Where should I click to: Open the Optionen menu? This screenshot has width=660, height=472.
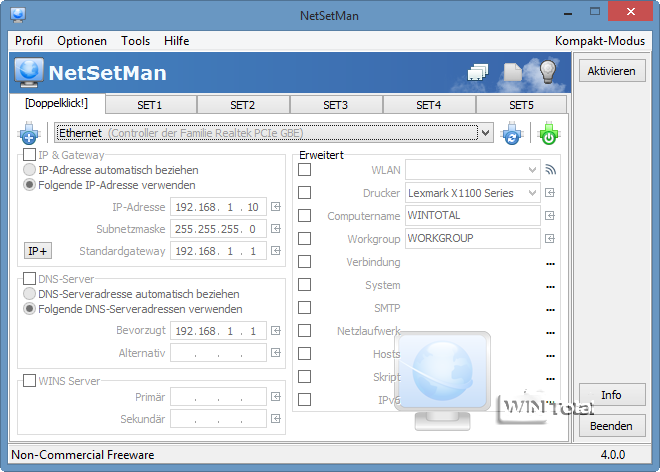tap(82, 41)
